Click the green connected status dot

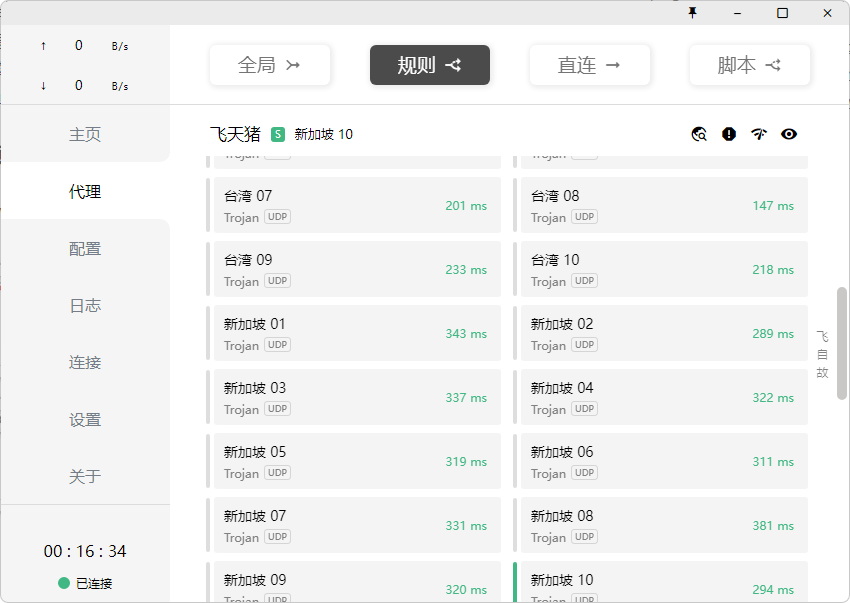tap(64, 583)
